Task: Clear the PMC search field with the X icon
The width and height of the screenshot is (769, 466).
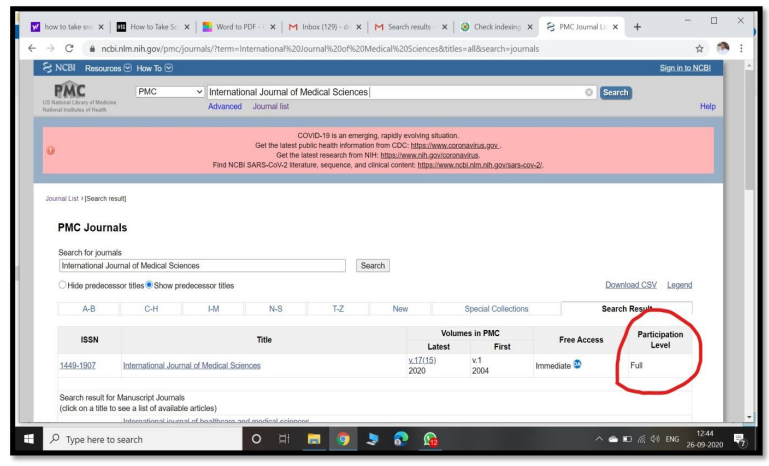Action: (589, 92)
